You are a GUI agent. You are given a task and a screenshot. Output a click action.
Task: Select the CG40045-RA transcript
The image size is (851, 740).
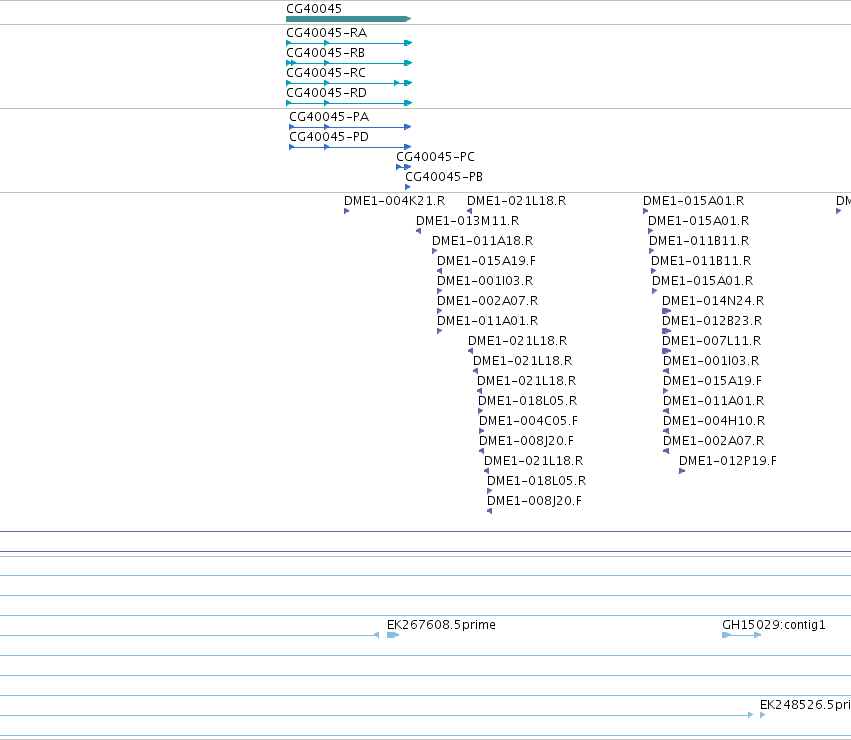349,43
